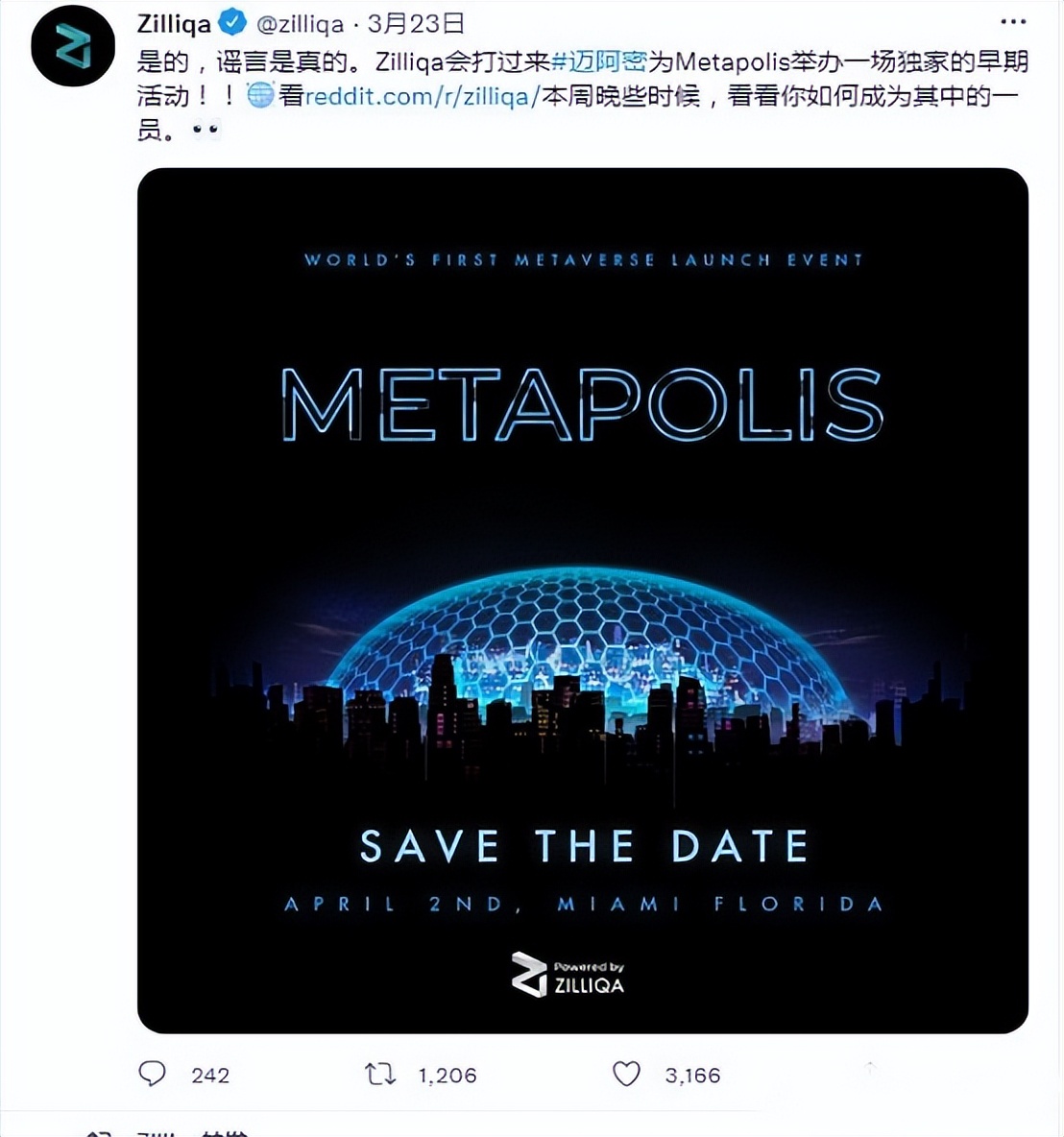The width and height of the screenshot is (1064, 1137).
Task: Click the 1,206 retweet count
Action: (x=447, y=1075)
